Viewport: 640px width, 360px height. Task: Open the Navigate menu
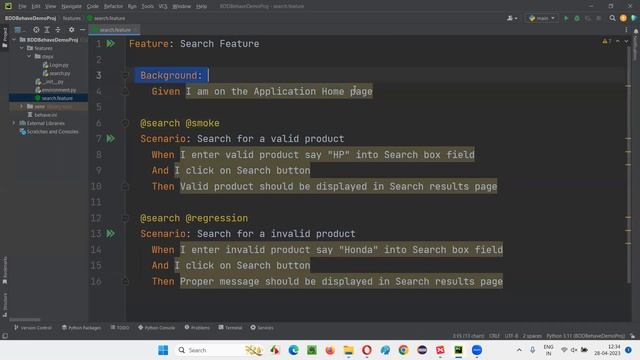click(x=71, y=6)
